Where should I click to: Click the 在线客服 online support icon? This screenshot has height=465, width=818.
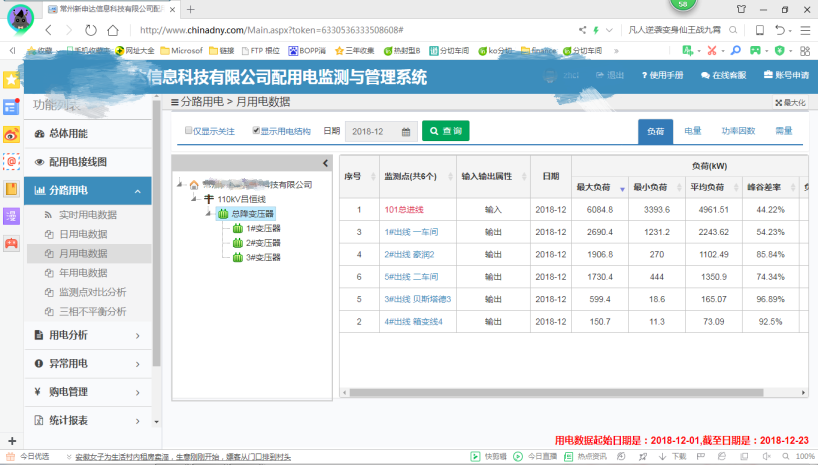coord(706,75)
